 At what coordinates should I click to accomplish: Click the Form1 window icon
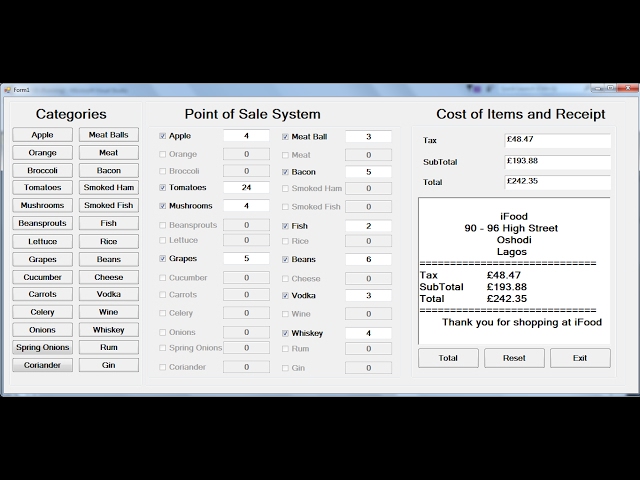(7, 90)
